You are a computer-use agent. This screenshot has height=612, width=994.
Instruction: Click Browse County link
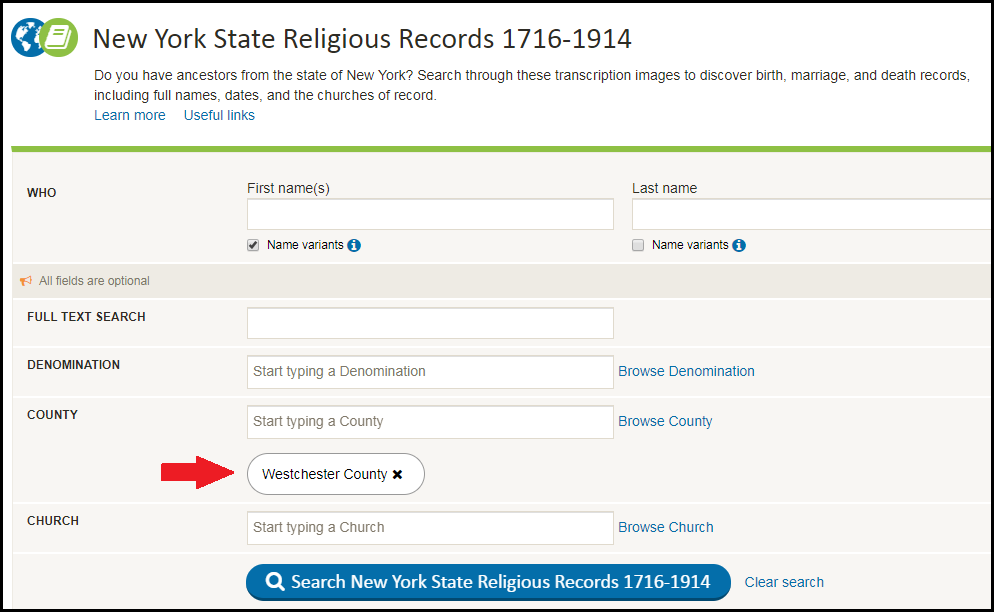point(665,421)
